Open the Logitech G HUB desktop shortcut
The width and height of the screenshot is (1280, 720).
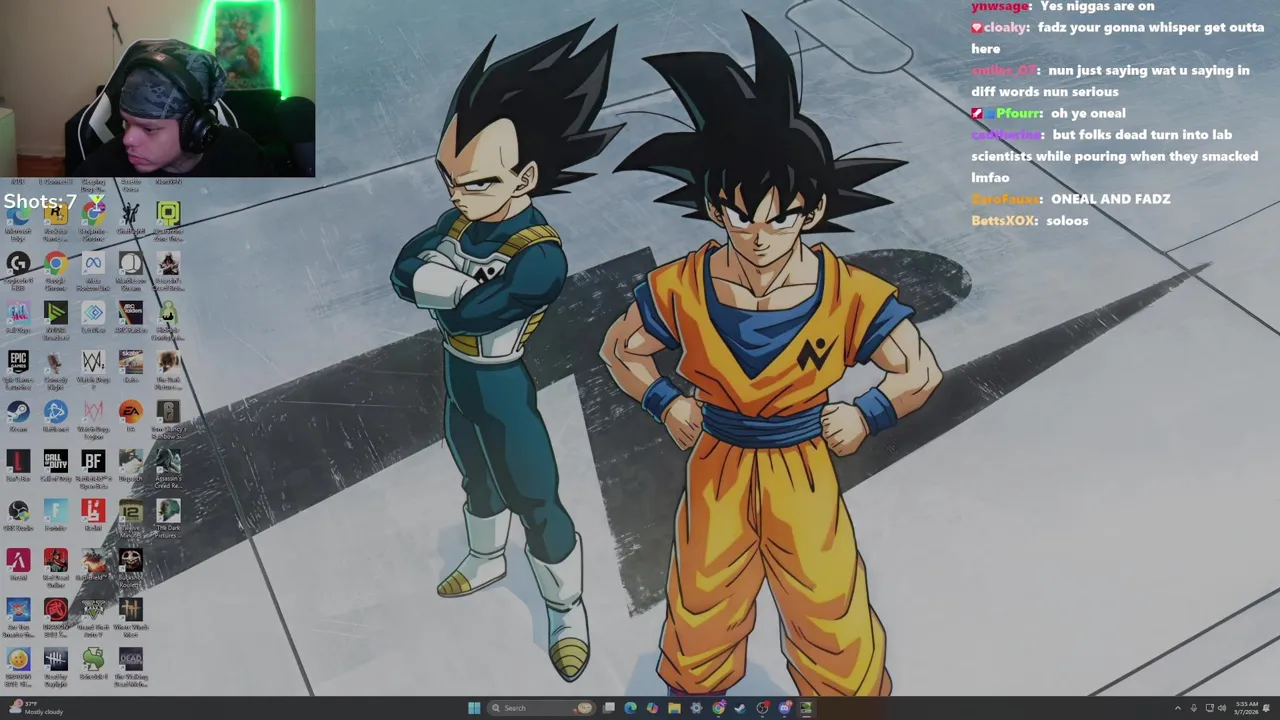[18, 270]
